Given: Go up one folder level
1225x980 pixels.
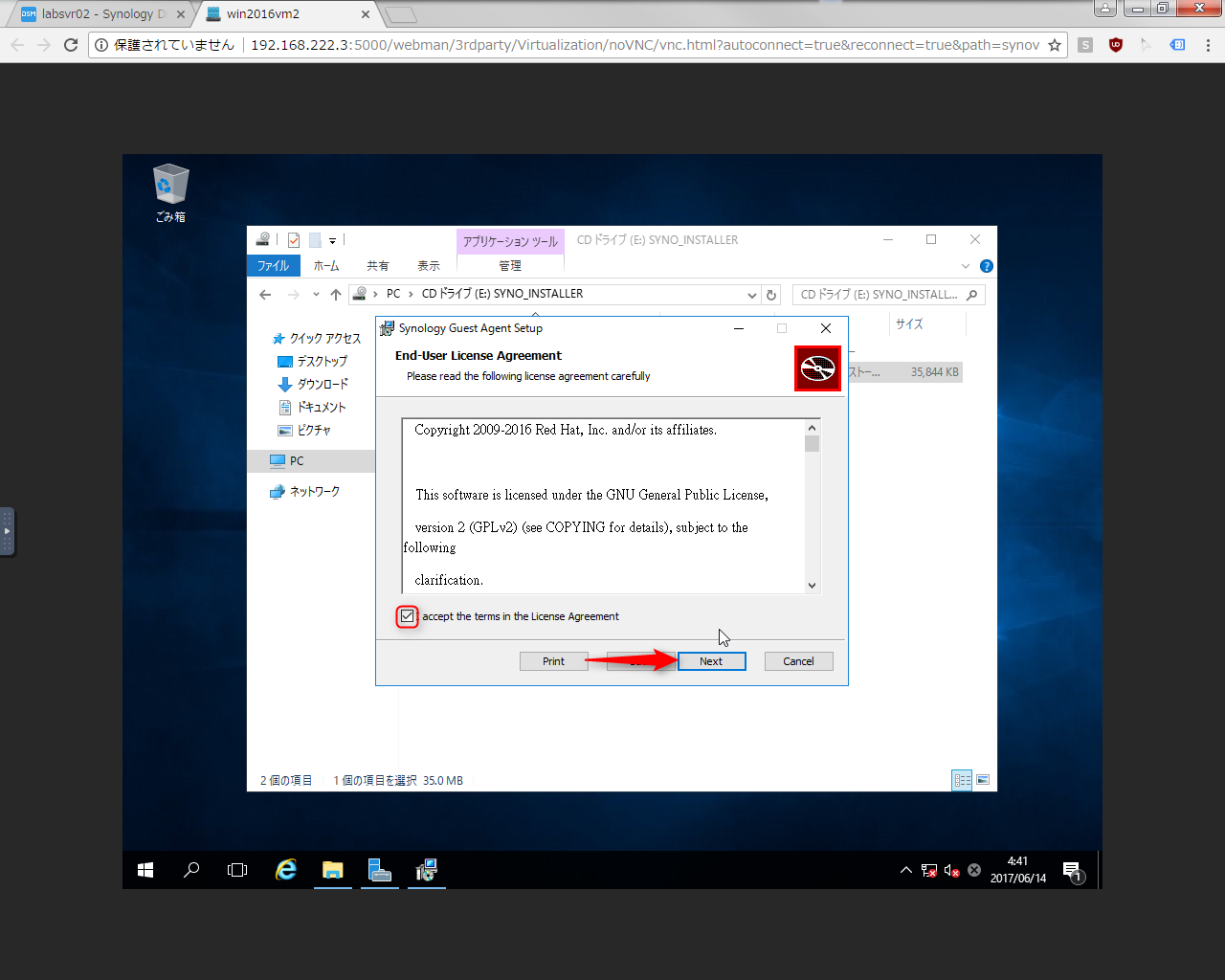Looking at the screenshot, I should pos(336,295).
